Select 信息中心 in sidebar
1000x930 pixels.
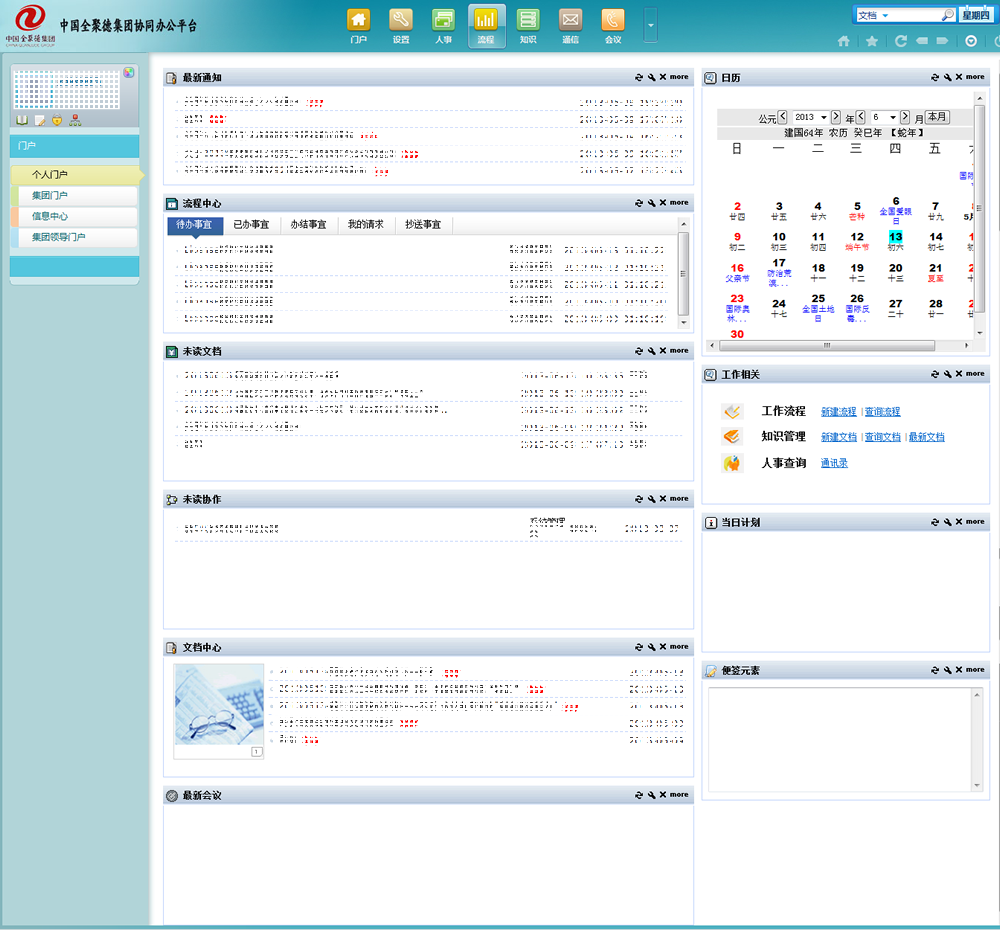pos(74,217)
